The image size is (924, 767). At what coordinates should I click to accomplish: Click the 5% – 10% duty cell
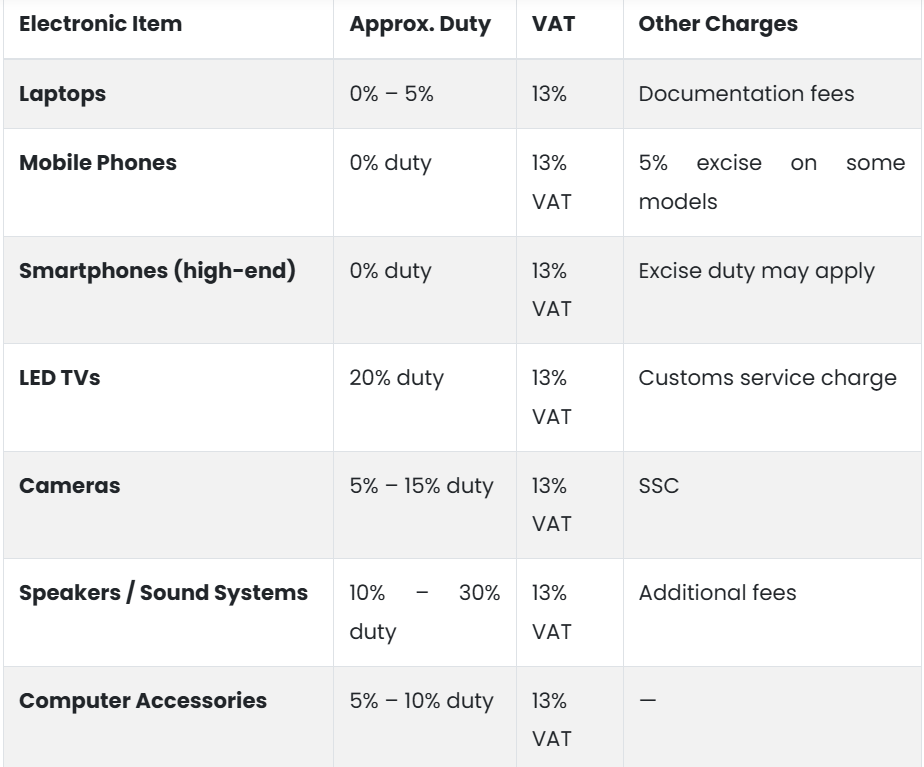(421, 701)
